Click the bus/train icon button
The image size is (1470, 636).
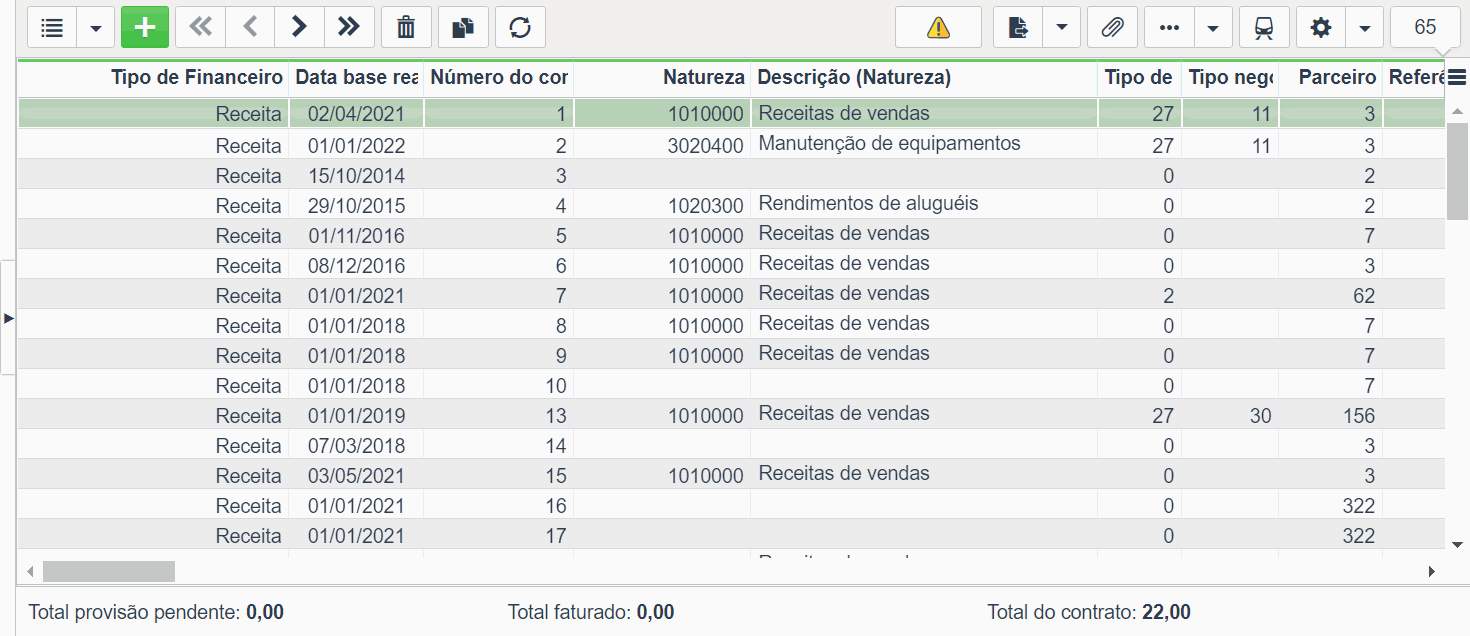[x=1264, y=27]
